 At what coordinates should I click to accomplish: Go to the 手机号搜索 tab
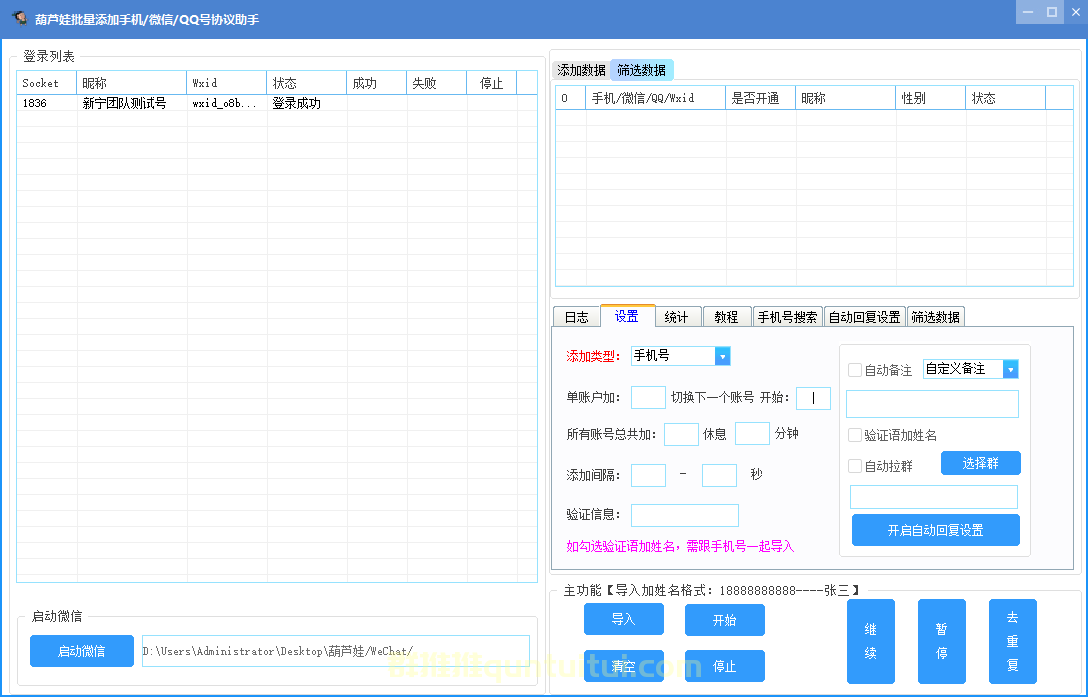pos(788,317)
